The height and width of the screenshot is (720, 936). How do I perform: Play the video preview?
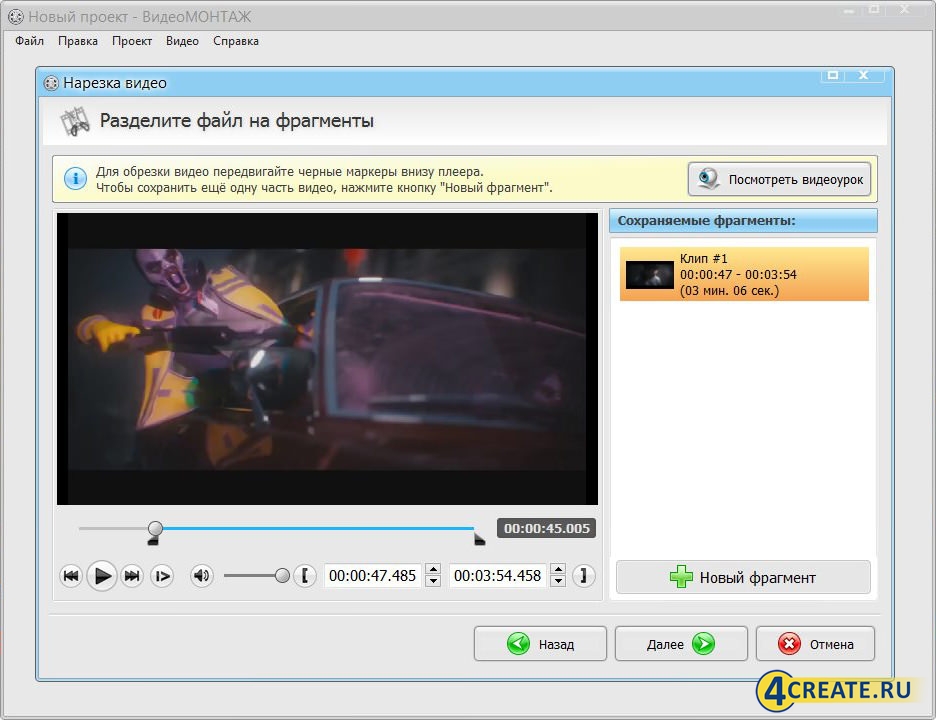pos(101,576)
